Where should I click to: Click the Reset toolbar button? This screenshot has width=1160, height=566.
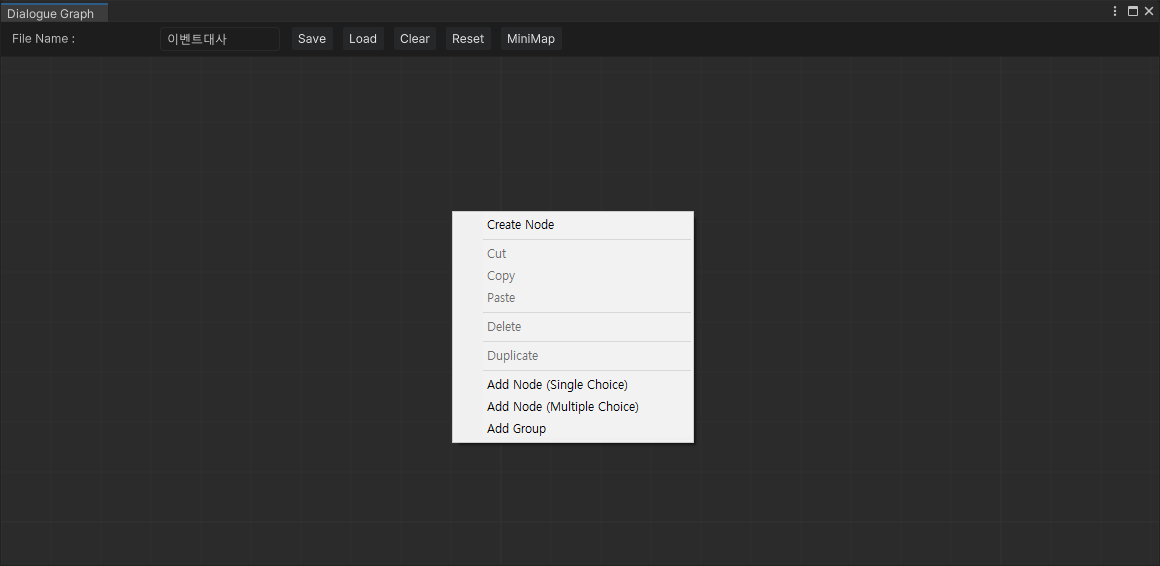click(468, 39)
